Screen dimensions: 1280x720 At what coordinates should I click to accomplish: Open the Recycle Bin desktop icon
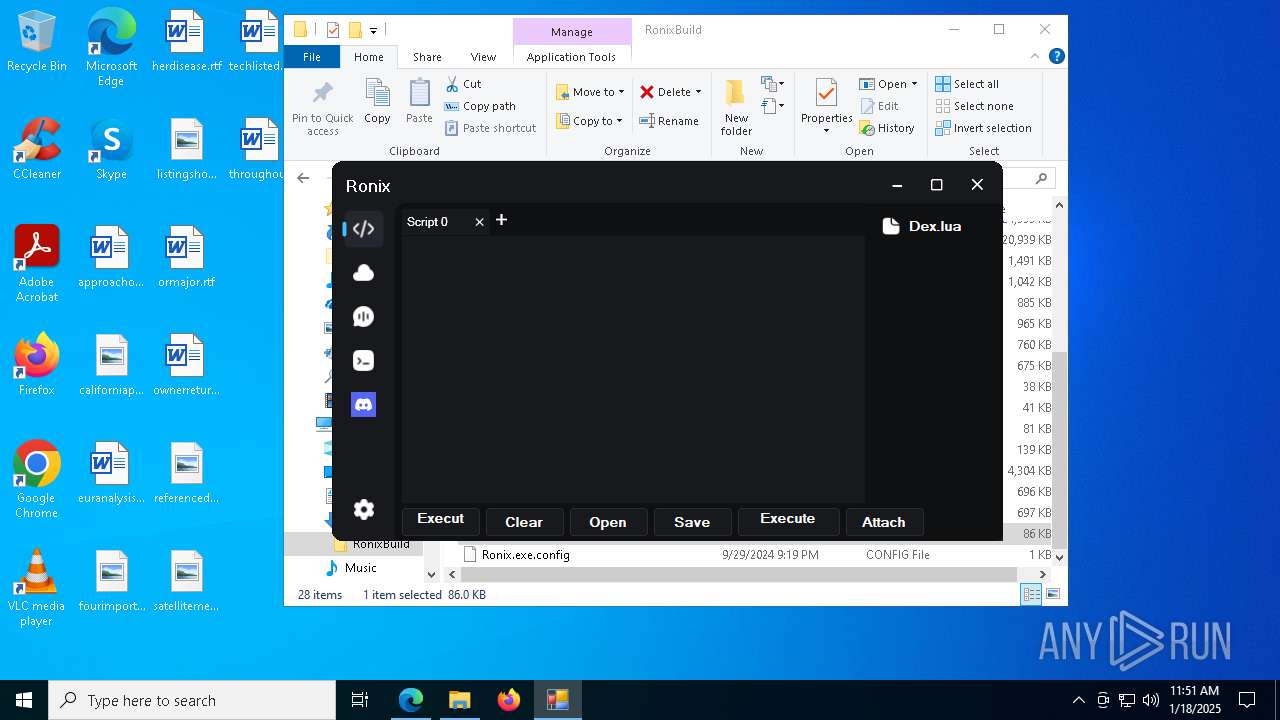point(37,41)
